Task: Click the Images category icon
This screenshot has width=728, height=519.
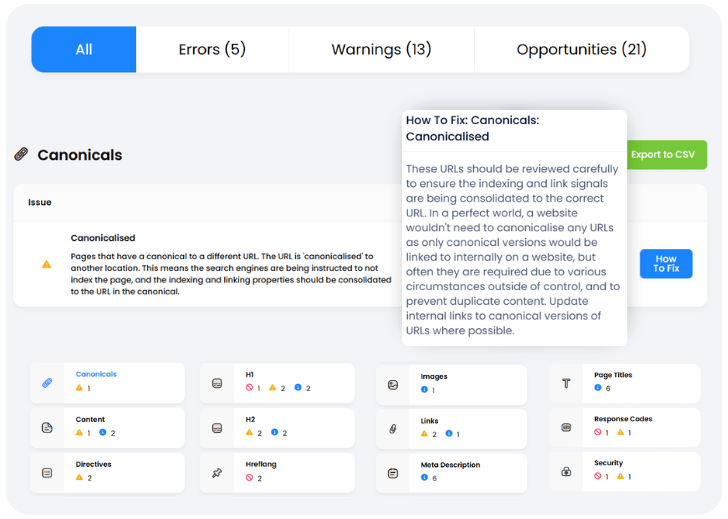Action: [x=393, y=384]
